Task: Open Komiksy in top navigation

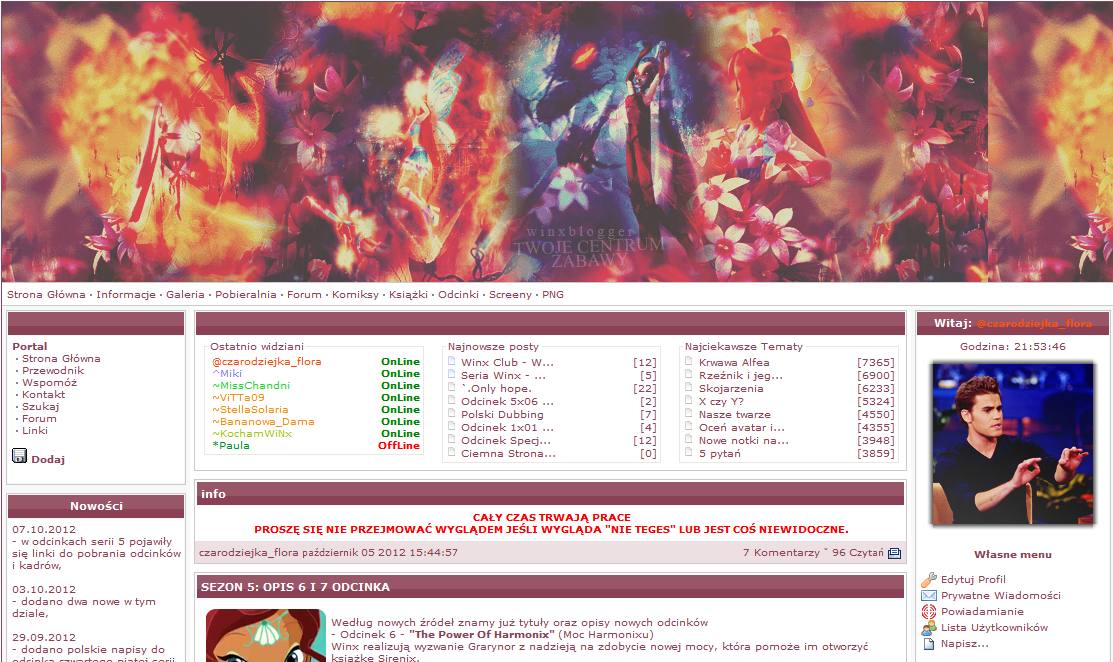Action: 355,294
